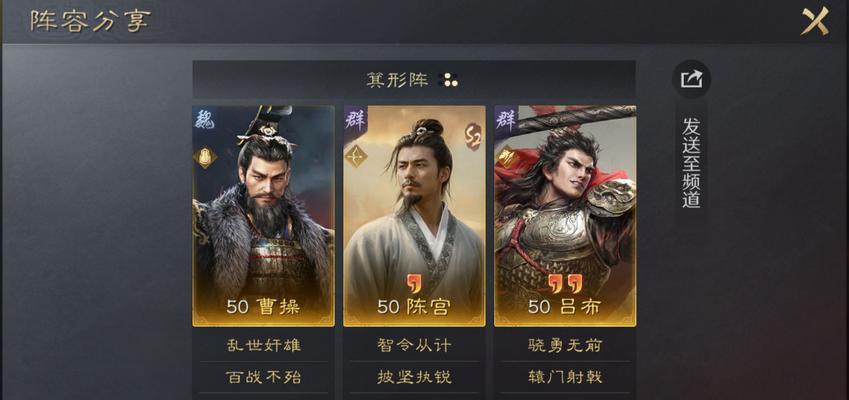Select the 智令从计 skill
The width and height of the screenshot is (849, 400).
pos(414,345)
